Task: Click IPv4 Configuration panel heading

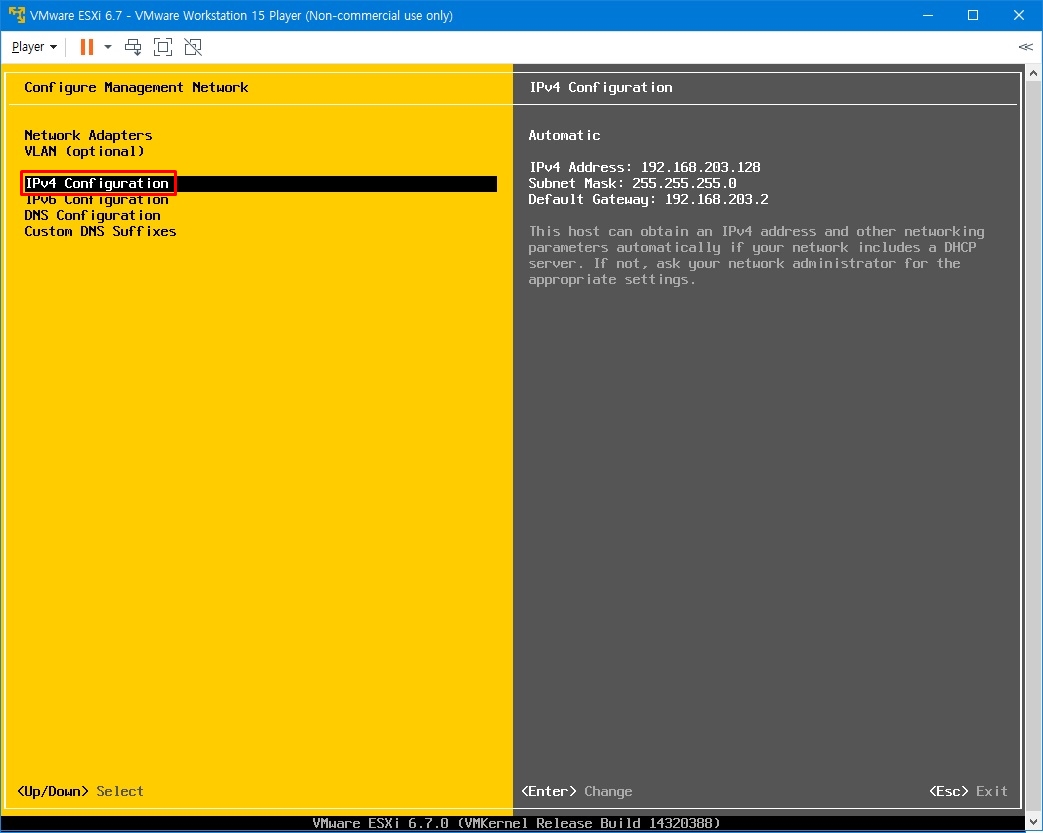Action: [x=601, y=87]
